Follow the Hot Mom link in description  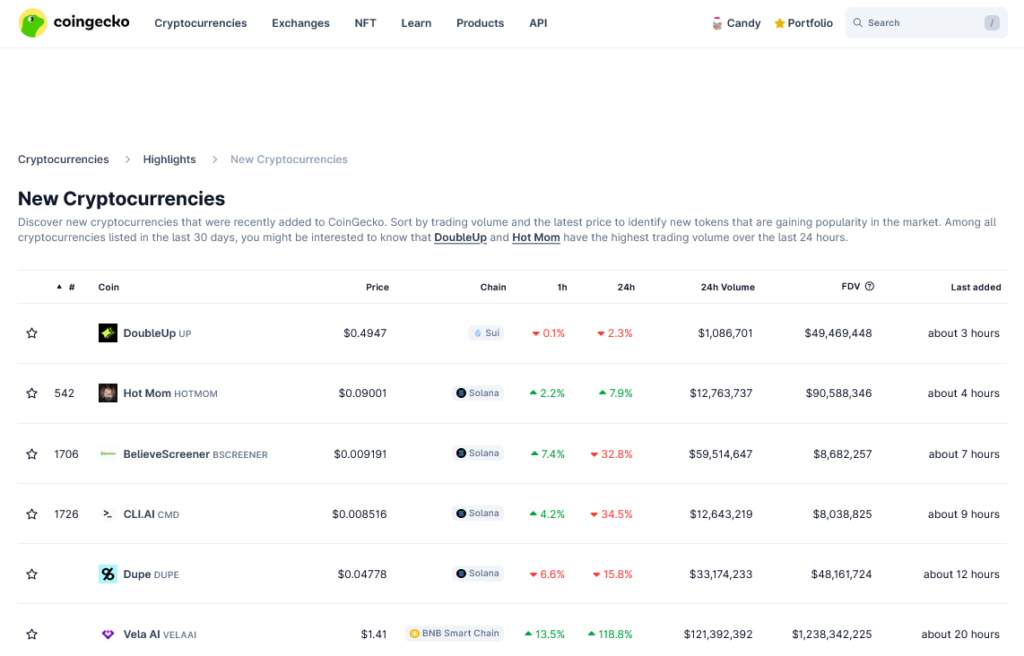tap(536, 237)
